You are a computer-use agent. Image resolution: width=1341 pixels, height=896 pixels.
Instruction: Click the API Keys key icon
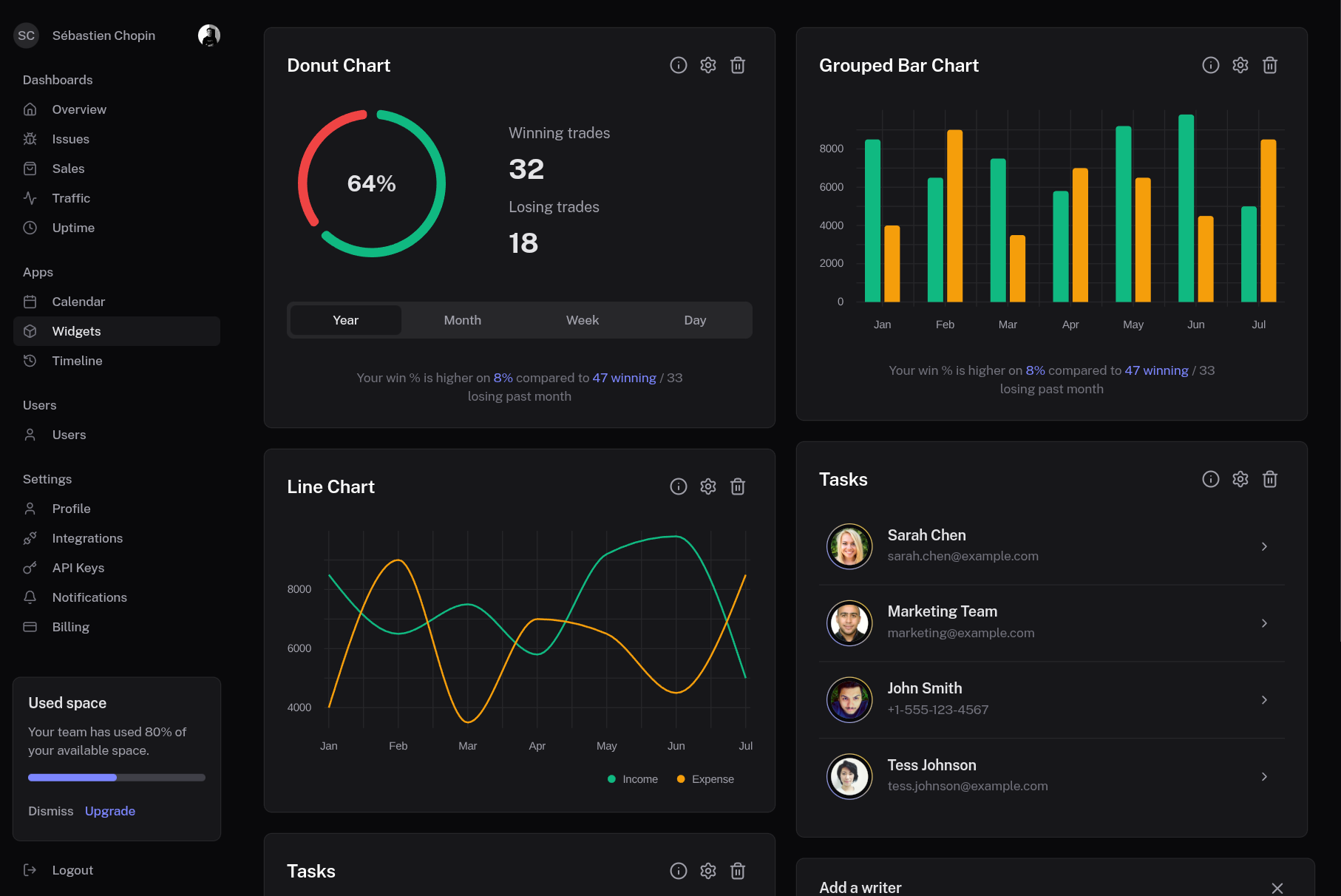(x=30, y=568)
